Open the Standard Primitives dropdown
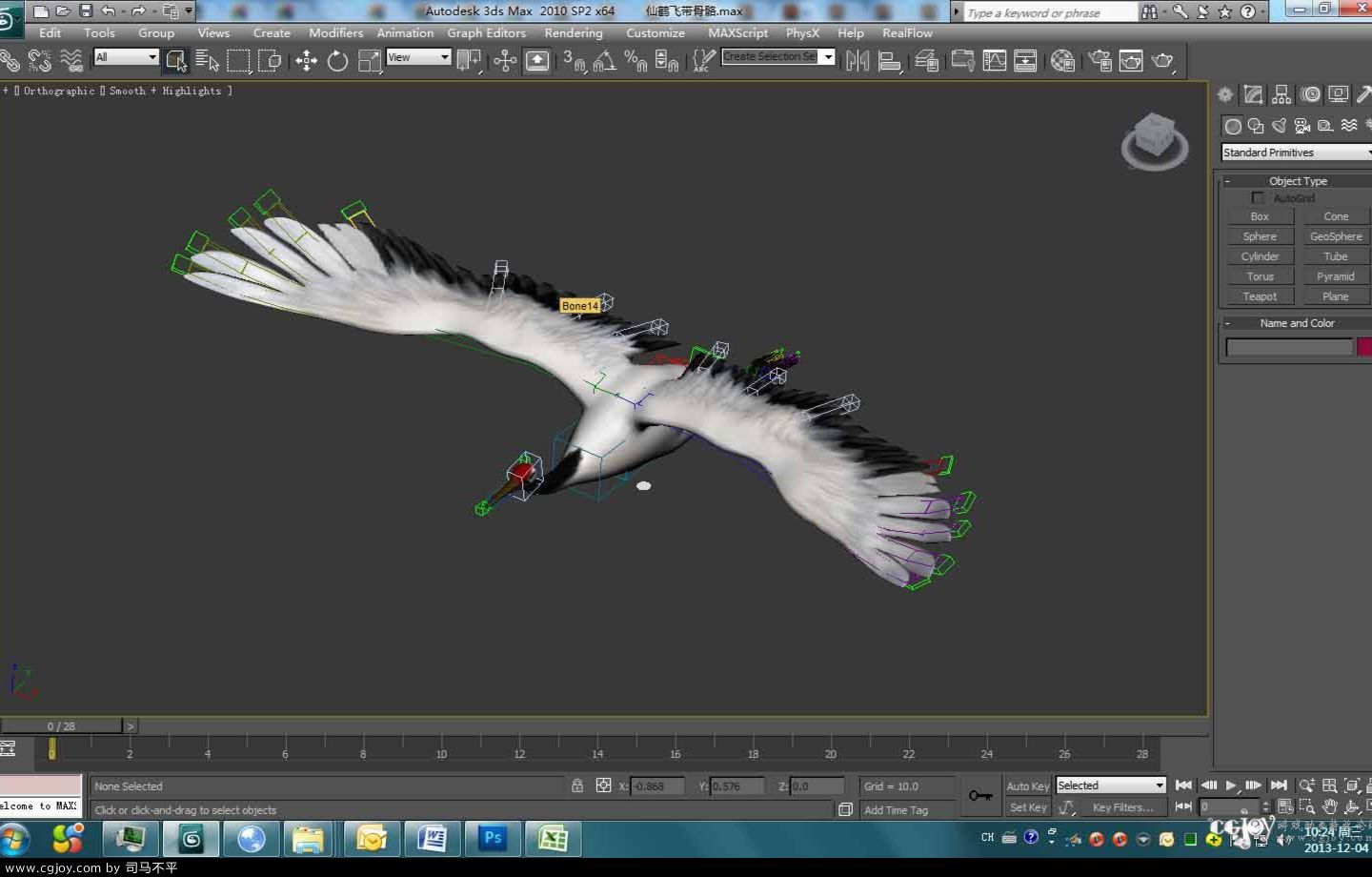Viewport: 1372px width, 877px height. [x=1296, y=153]
